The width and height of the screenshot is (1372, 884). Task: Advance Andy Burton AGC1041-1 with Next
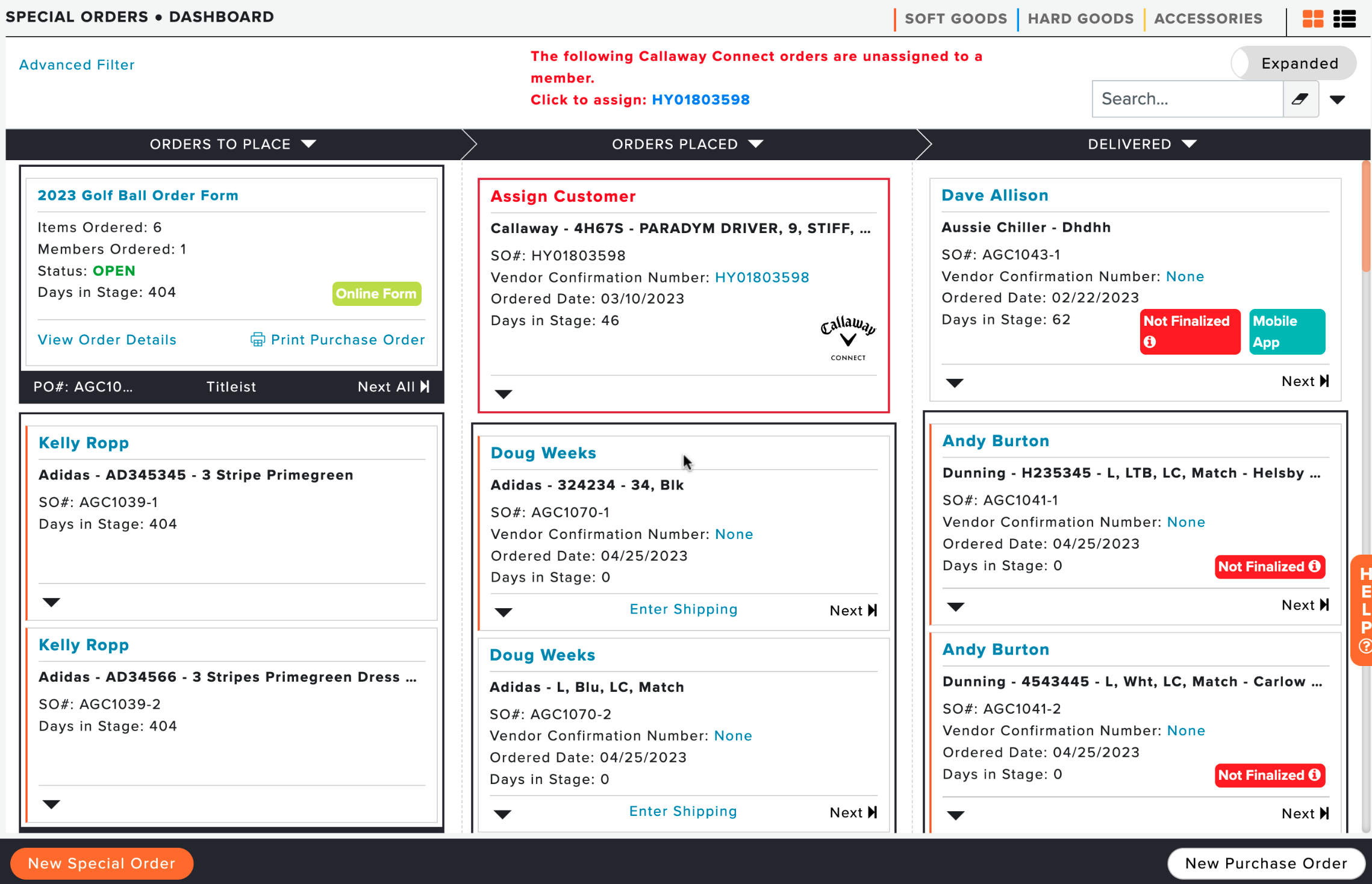coord(1305,605)
